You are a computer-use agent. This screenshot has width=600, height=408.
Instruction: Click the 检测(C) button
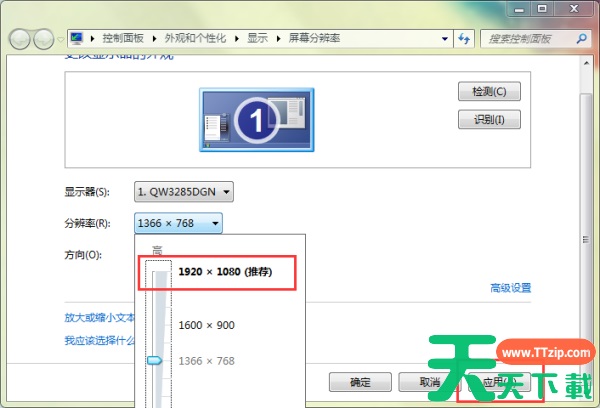[489, 92]
